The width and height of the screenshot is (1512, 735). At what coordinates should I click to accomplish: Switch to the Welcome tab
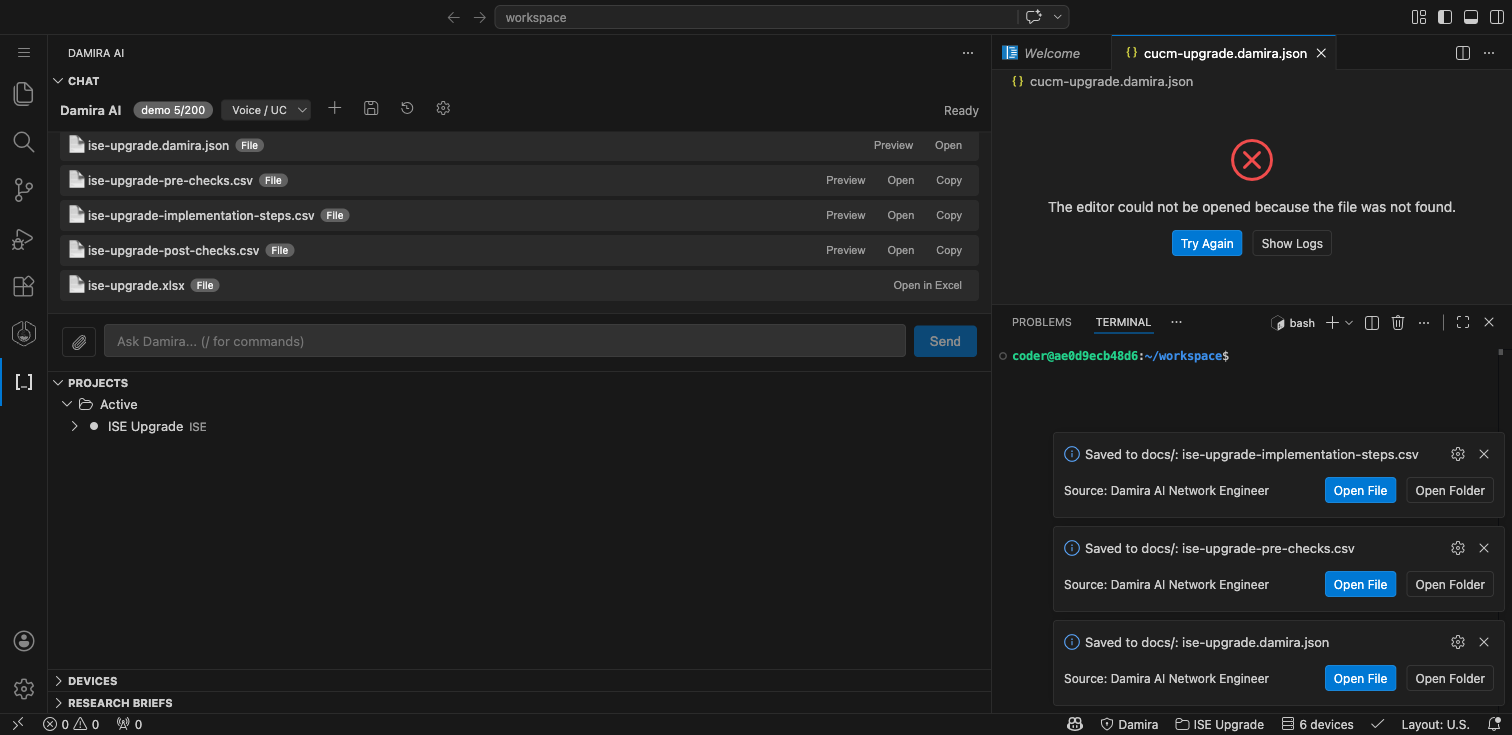(1050, 53)
